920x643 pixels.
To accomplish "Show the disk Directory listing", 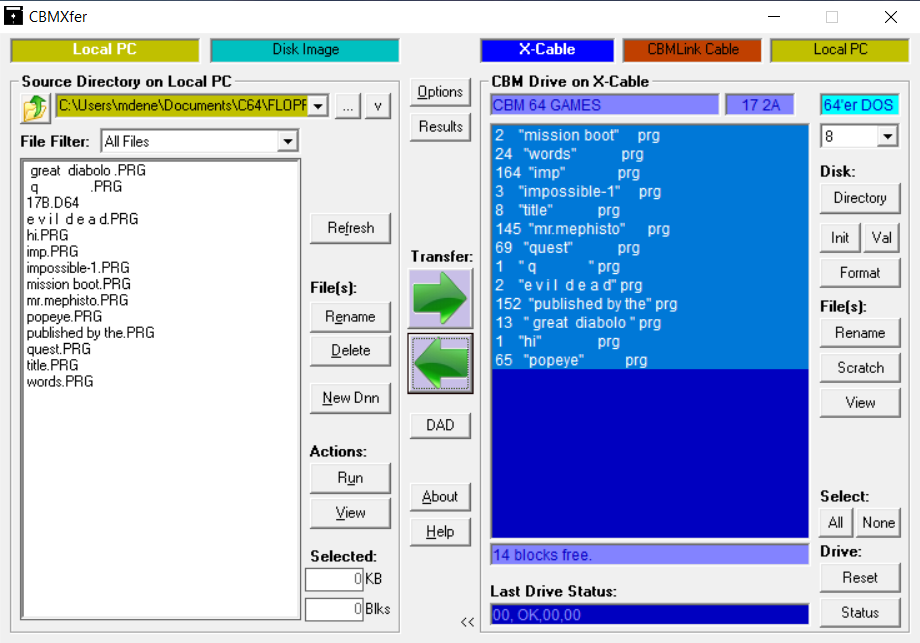I will pyautogui.click(x=859, y=198).
